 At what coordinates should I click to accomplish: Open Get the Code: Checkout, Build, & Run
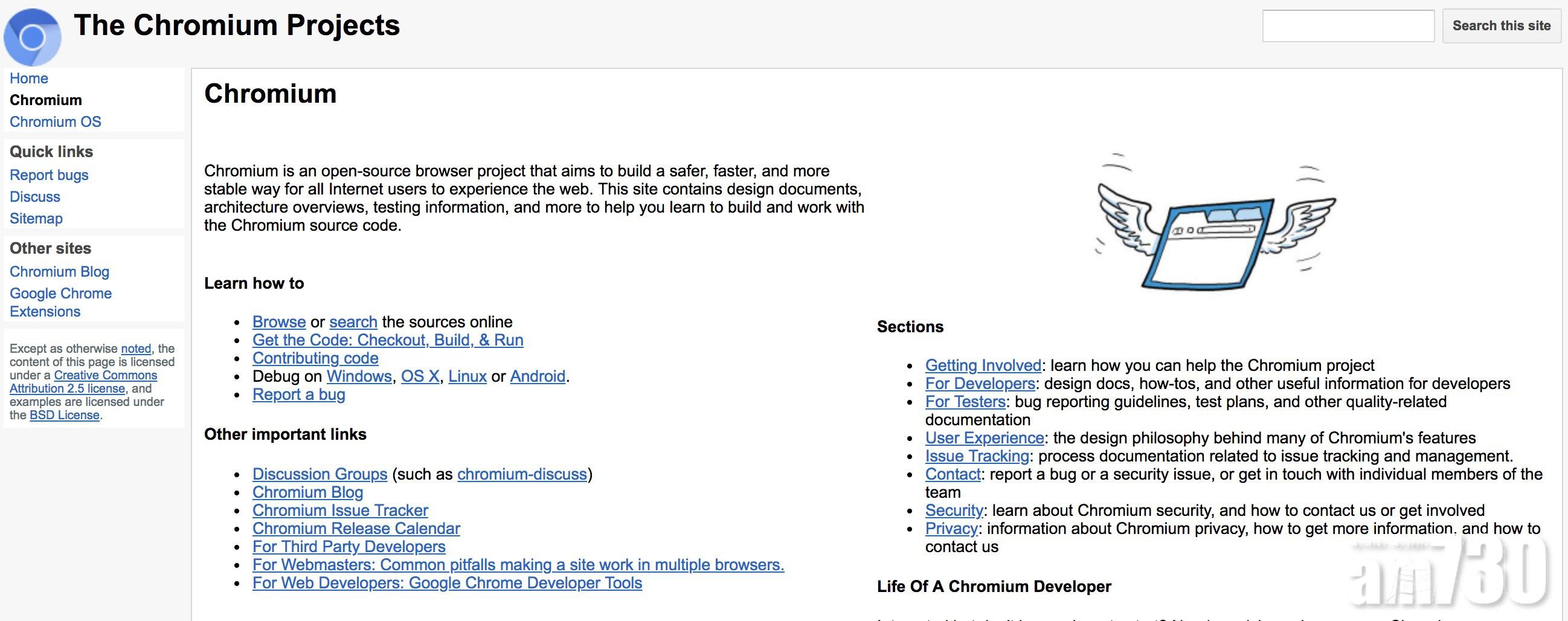(388, 340)
